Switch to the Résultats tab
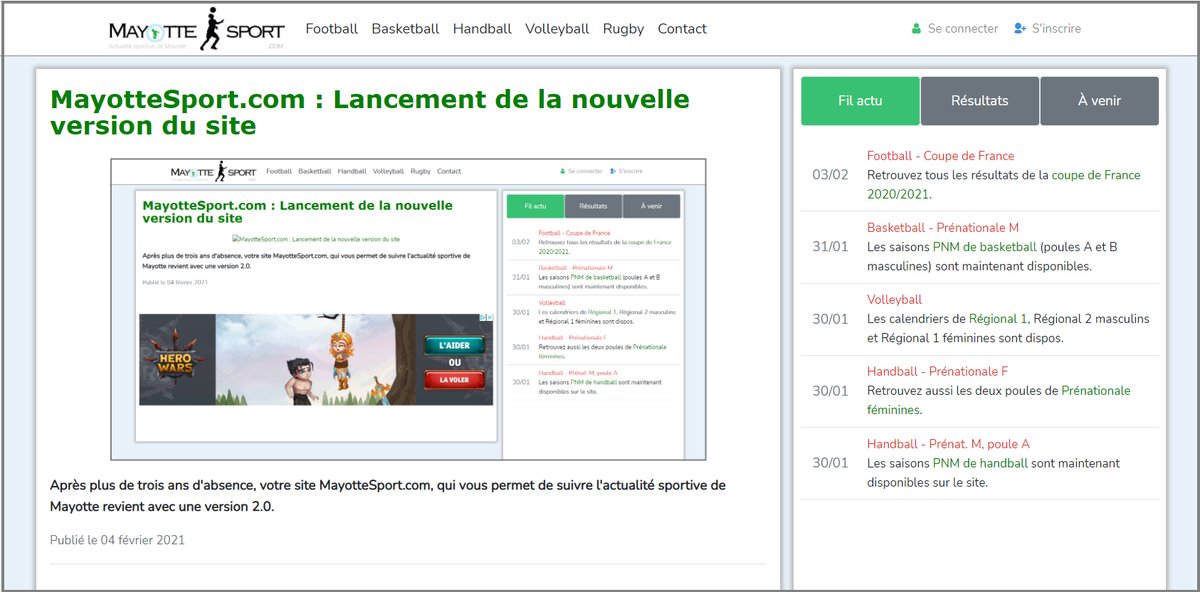Viewport: 1200px width, 592px height. (x=980, y=101)
